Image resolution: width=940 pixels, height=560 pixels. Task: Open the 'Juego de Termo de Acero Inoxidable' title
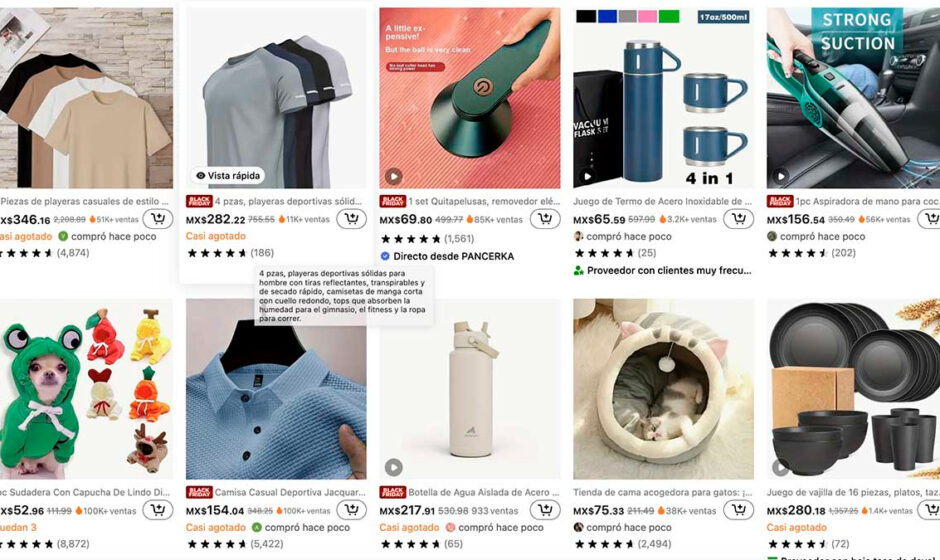click(662, 201)
